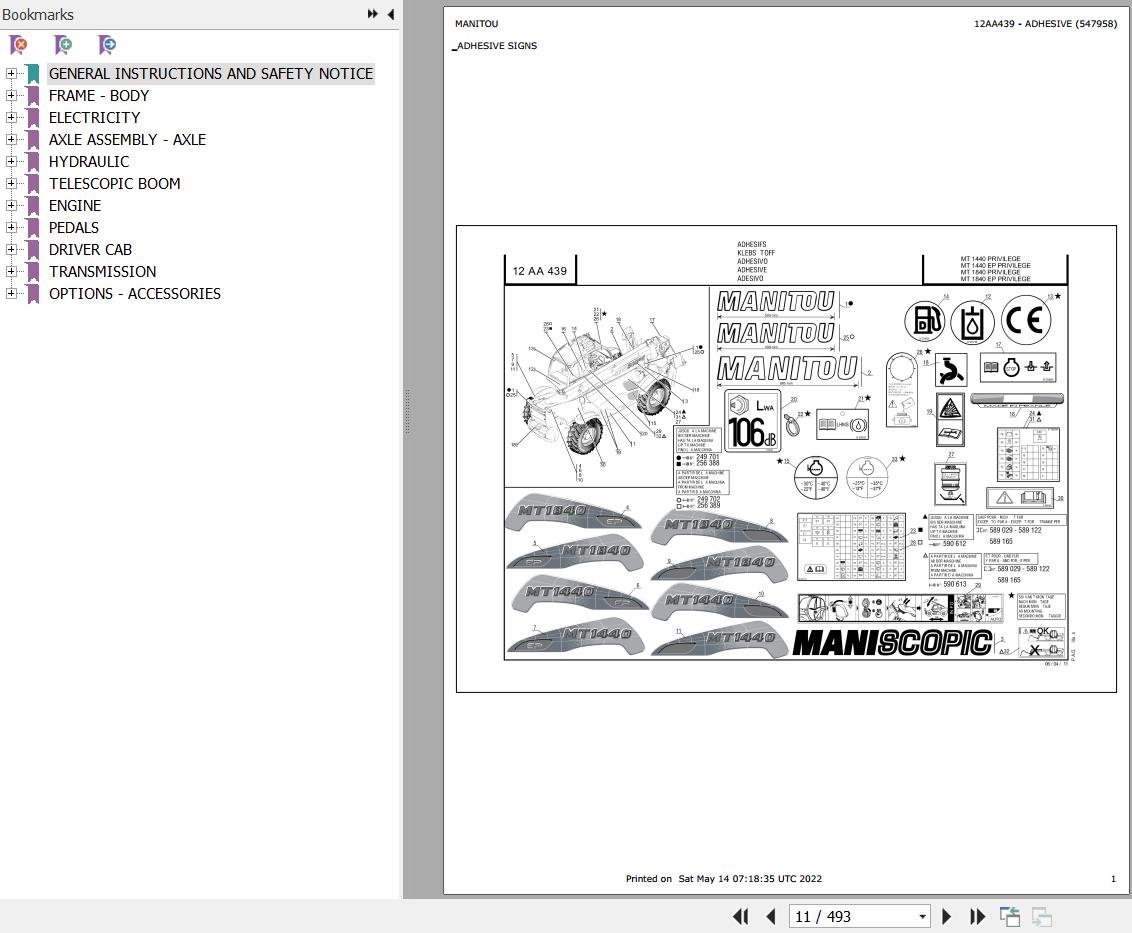Expand the ENGINE bookmark node

(11, 206)
